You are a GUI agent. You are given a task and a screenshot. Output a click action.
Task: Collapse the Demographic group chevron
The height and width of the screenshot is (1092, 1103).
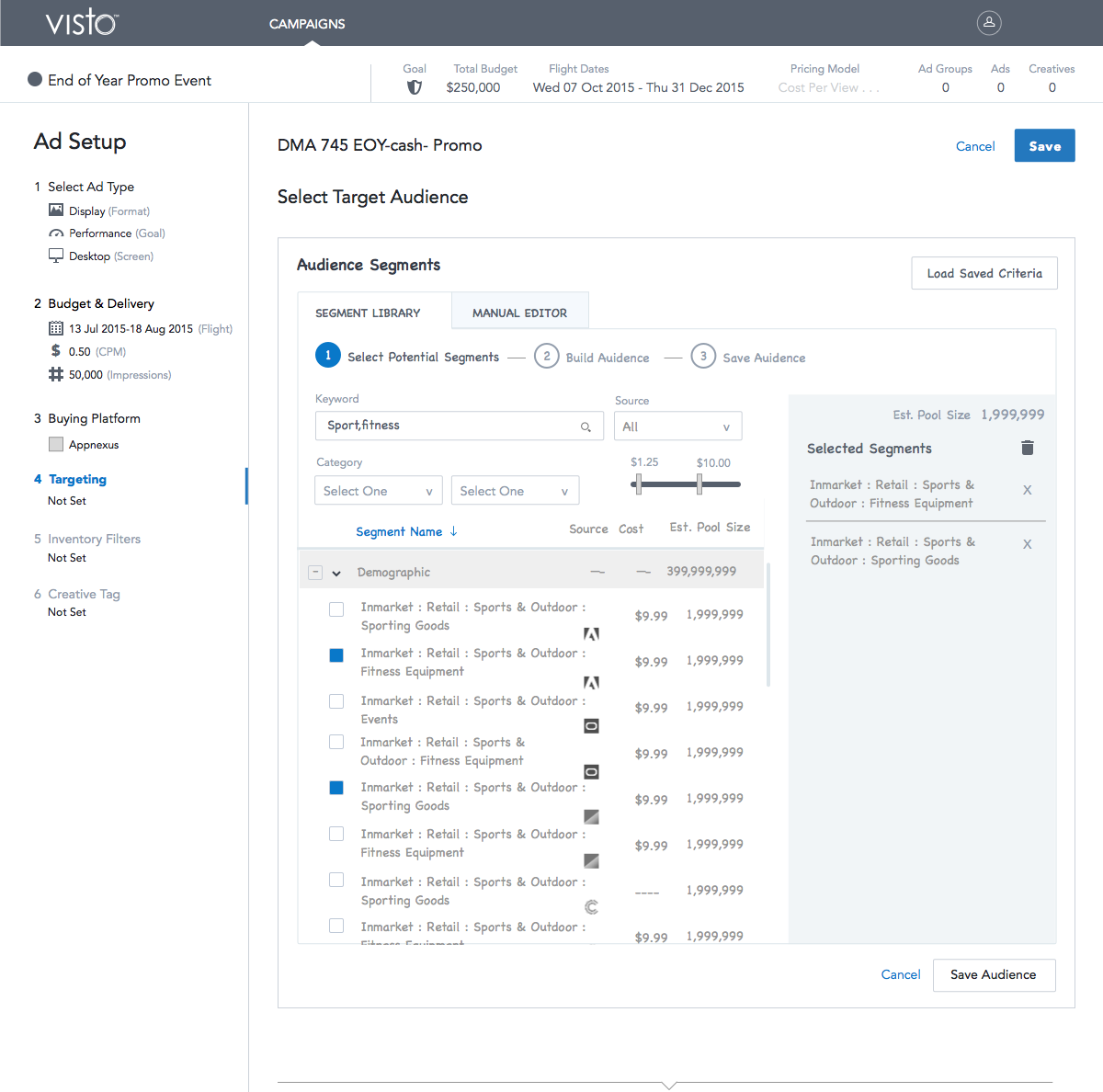pos(336,573)
